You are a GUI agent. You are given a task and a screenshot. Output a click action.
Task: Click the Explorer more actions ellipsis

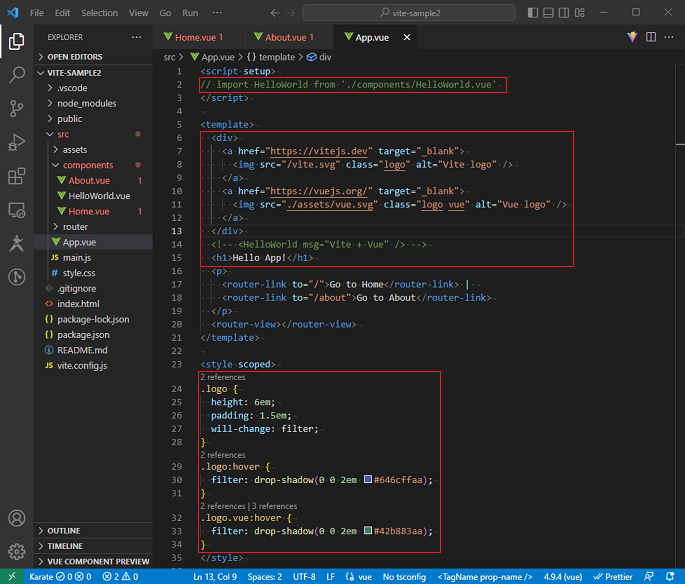pyautogui.click(x=136, y=37)
